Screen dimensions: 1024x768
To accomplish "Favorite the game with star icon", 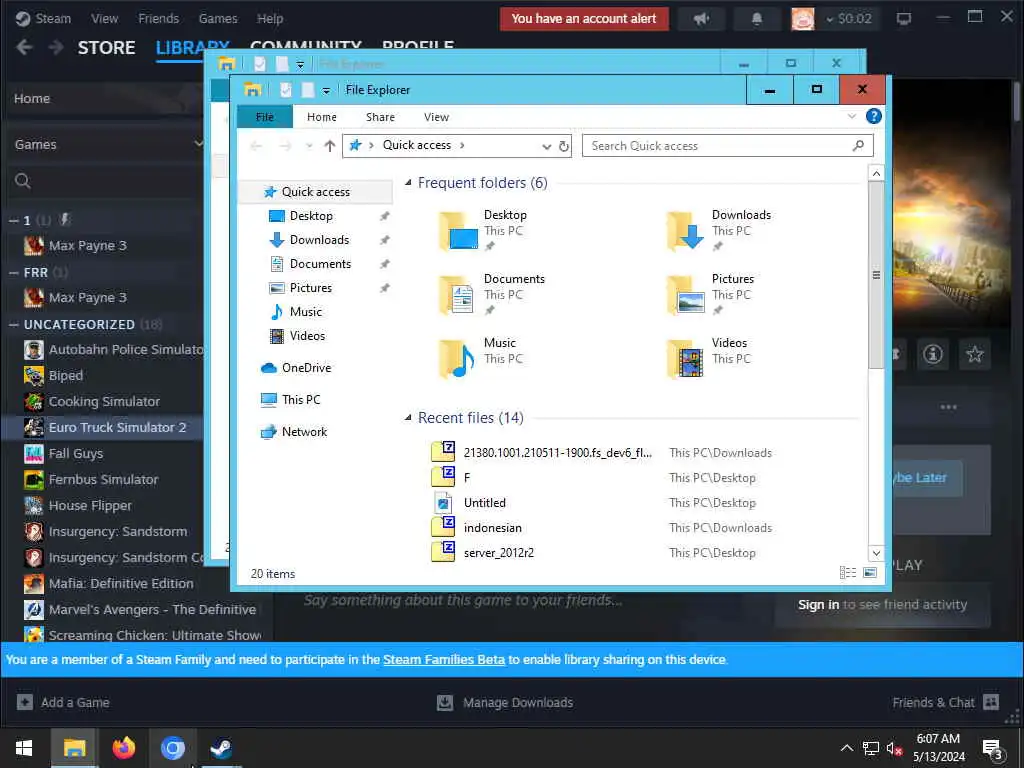I will 974,354.
